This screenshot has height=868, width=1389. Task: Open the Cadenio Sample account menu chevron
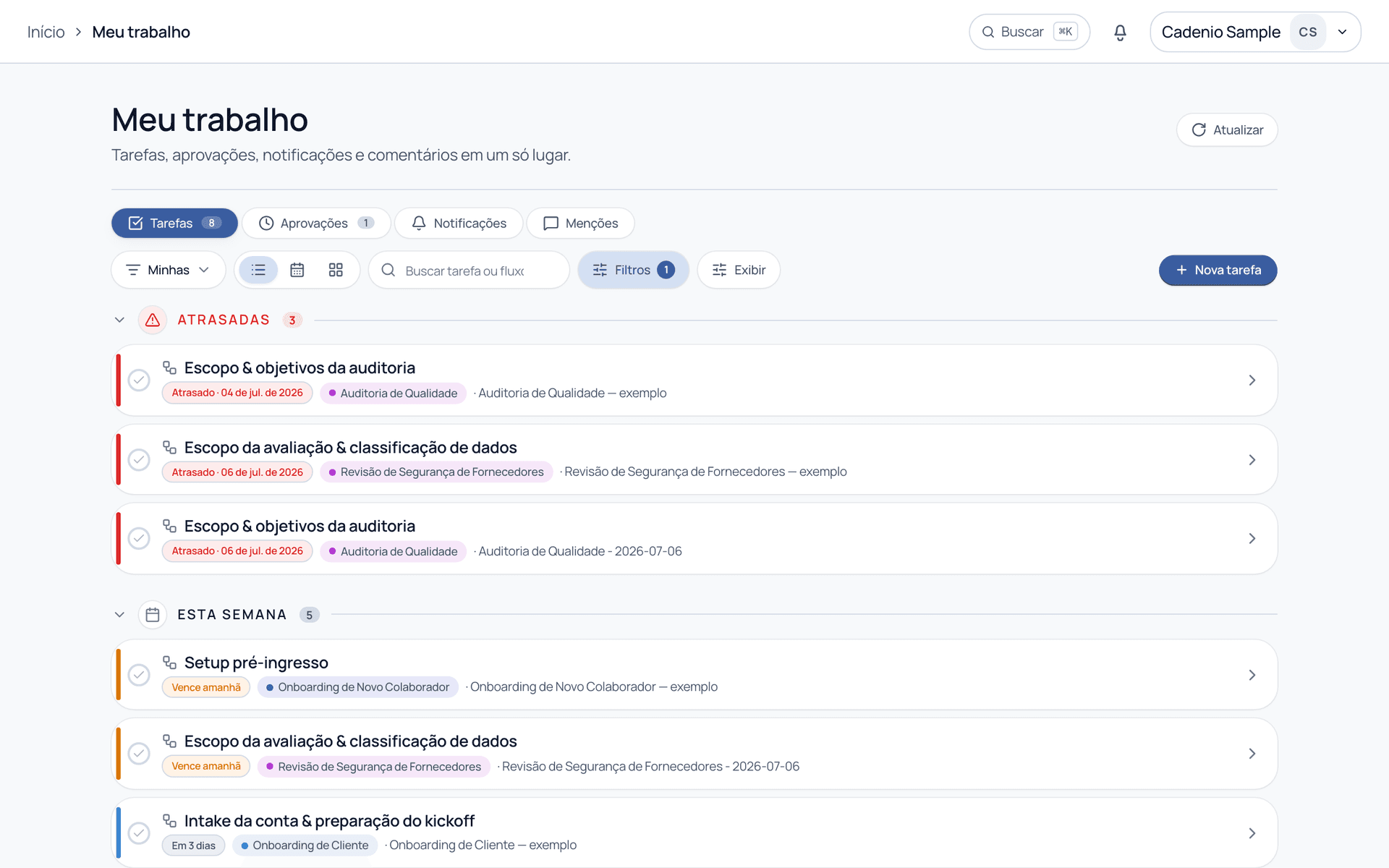(1342, 32)
